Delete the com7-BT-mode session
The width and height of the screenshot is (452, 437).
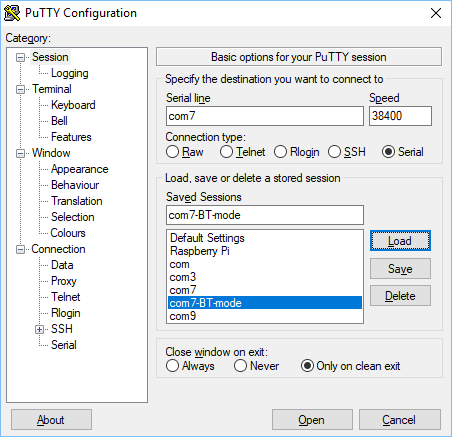pos(400,296)
